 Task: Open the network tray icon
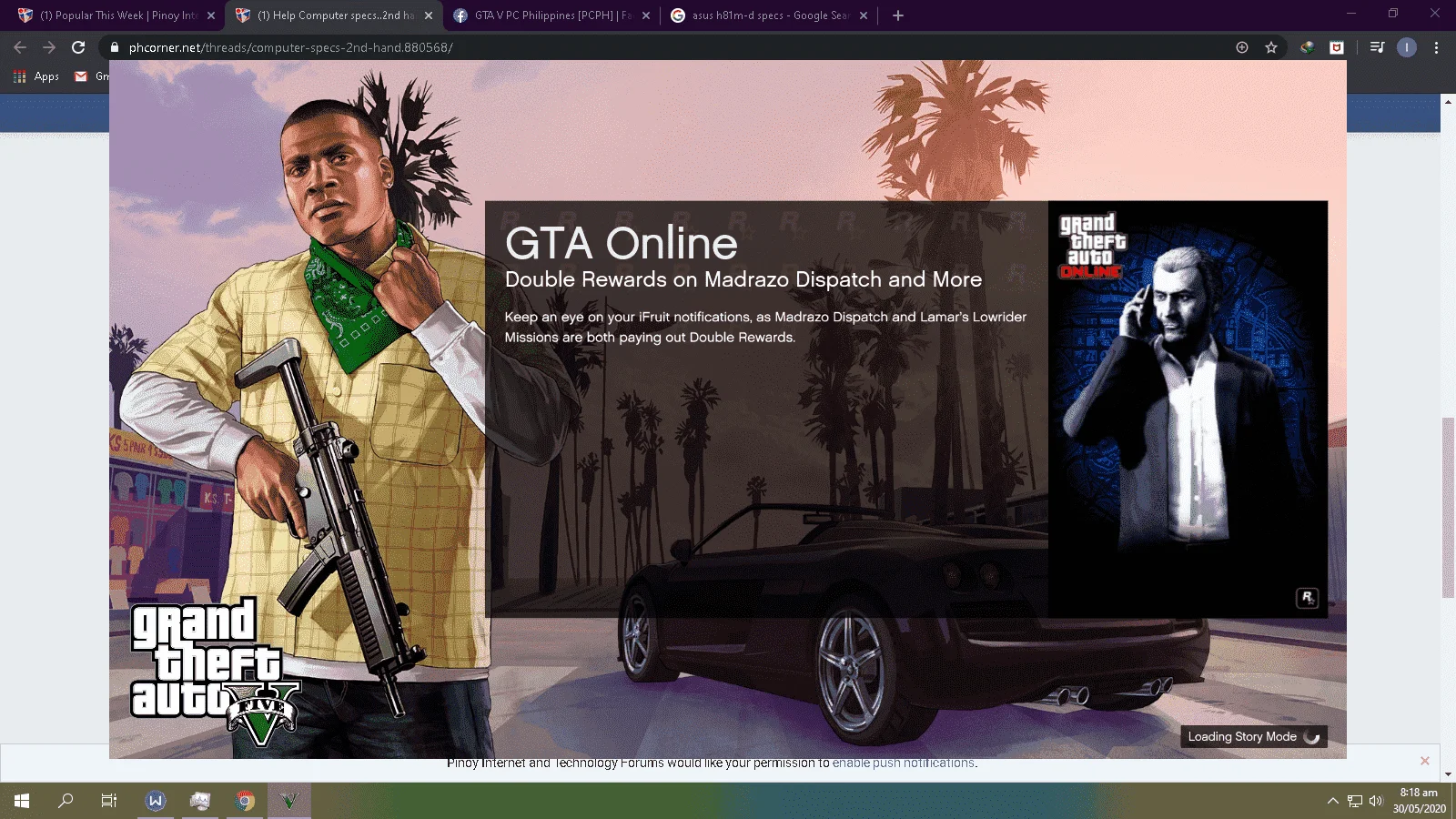(x=1355, y=801)
